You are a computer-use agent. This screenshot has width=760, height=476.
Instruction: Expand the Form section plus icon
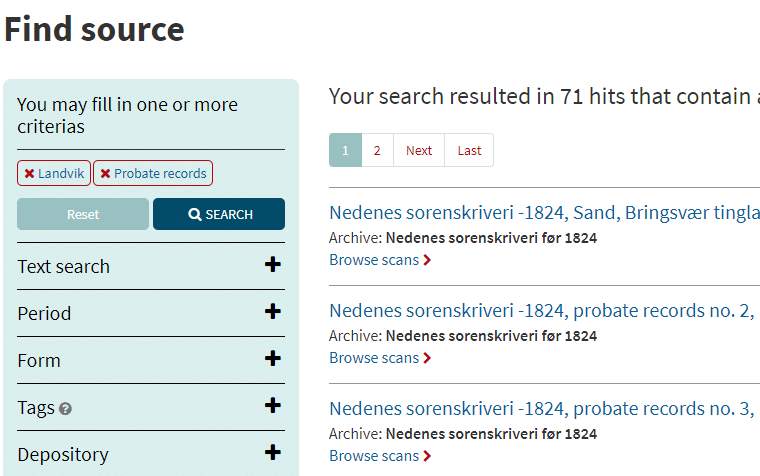272,359
